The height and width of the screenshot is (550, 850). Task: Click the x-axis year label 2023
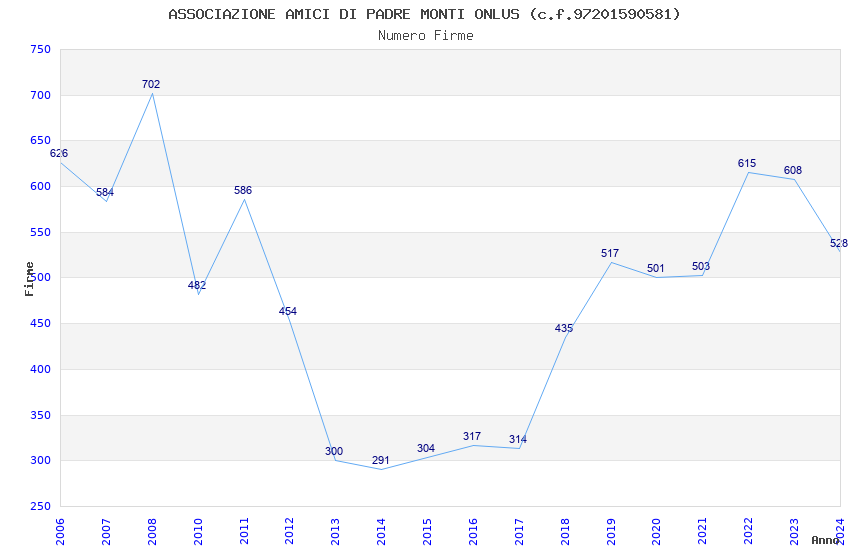click(795, 531)
